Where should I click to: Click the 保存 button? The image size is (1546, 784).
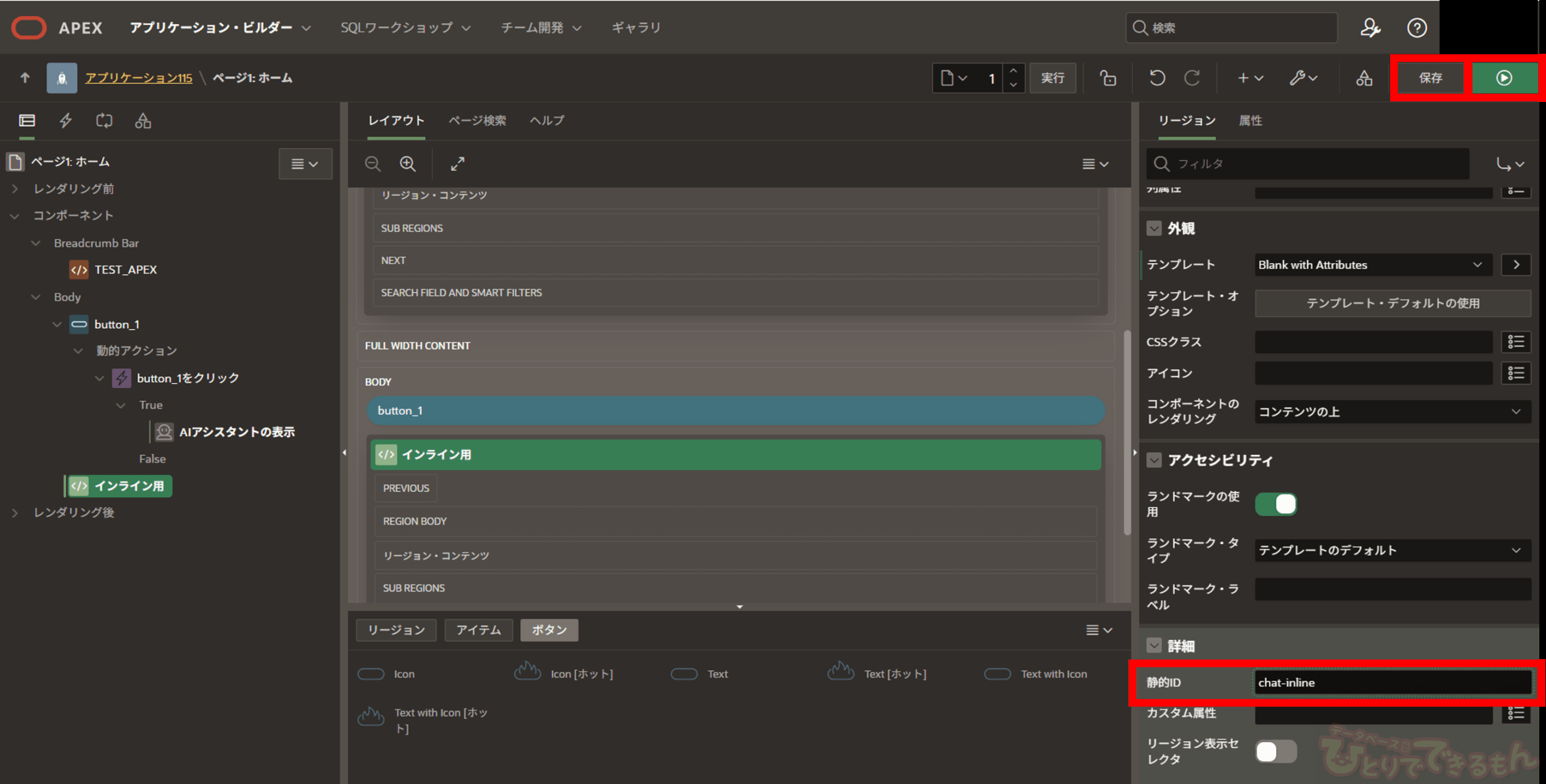coord(1429,78)
